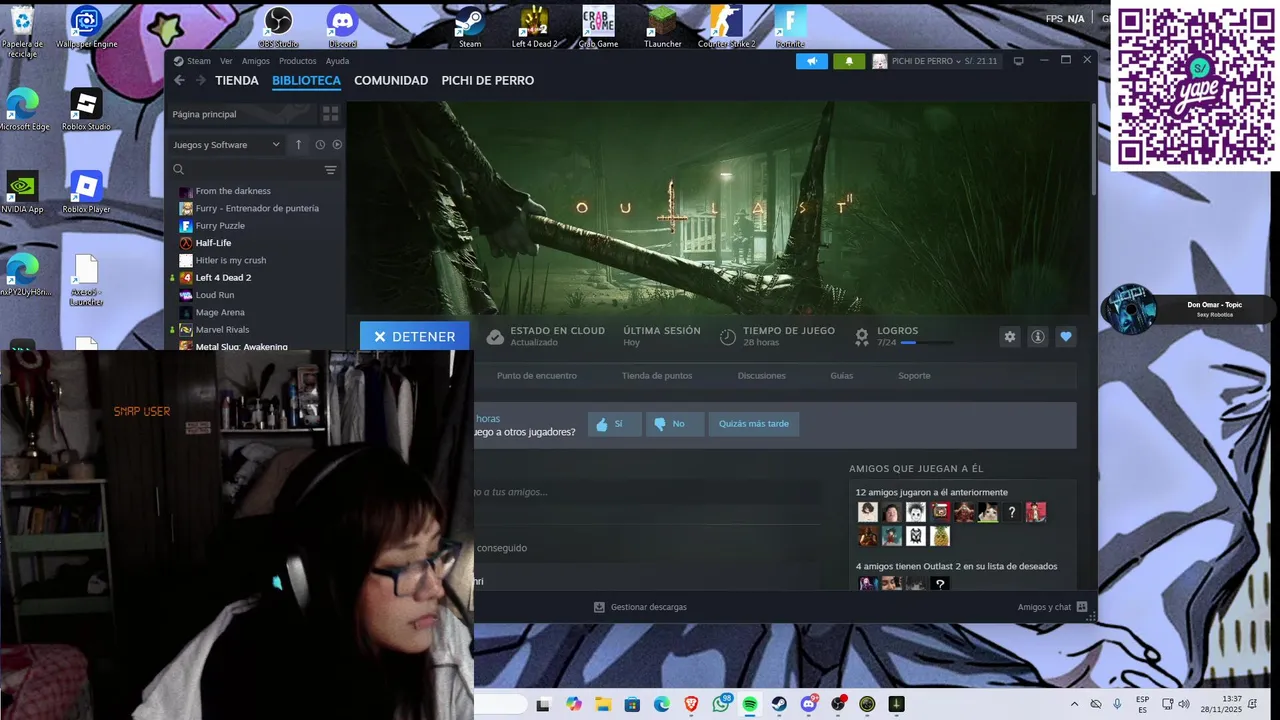Open Punto de encuentro tab
This screenshot has width=1280, height=720.
537,376
